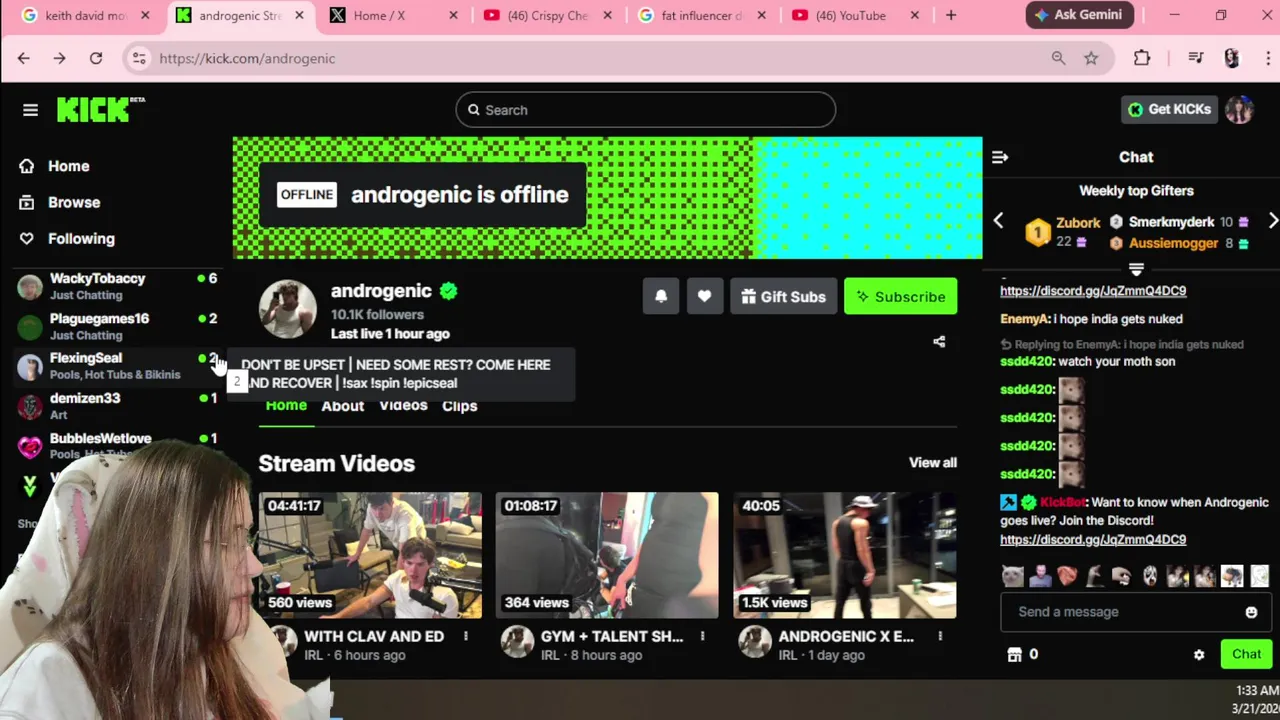Open the Ask Gemini button
This screenshot has height=720, width=1280.
pos(1079,15)
